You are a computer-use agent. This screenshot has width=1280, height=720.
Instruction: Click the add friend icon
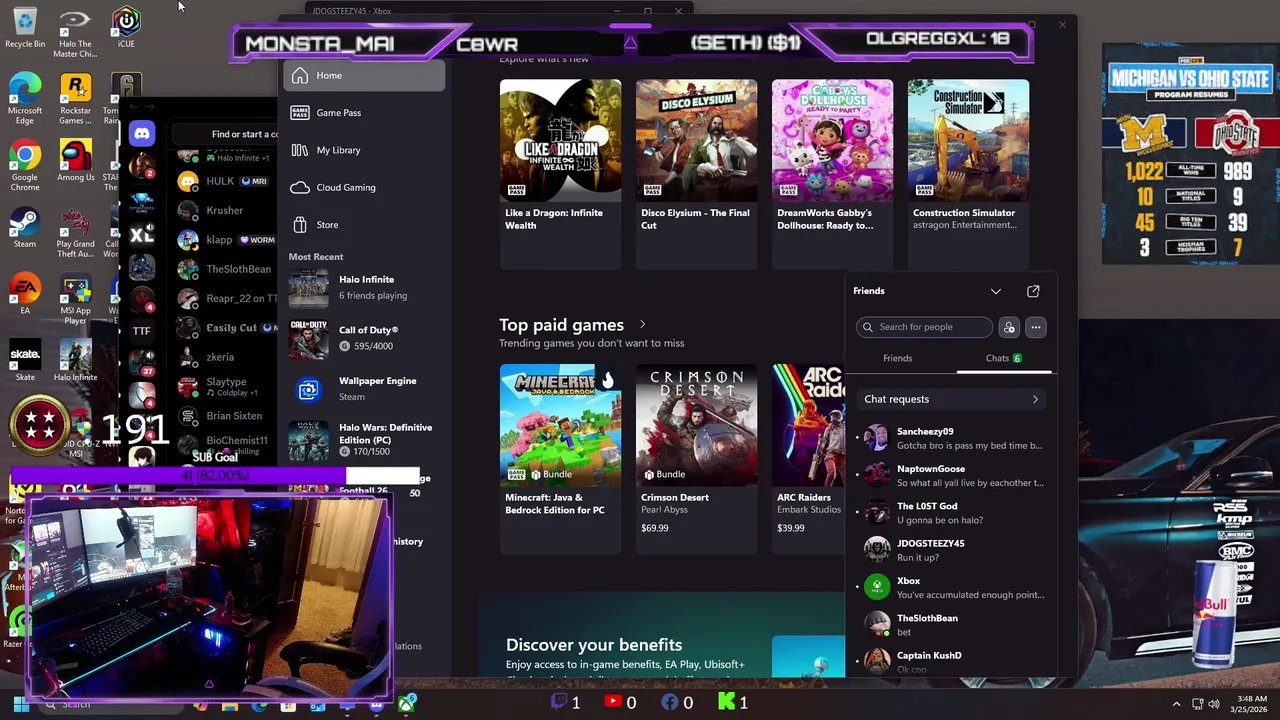(1009, 327)
